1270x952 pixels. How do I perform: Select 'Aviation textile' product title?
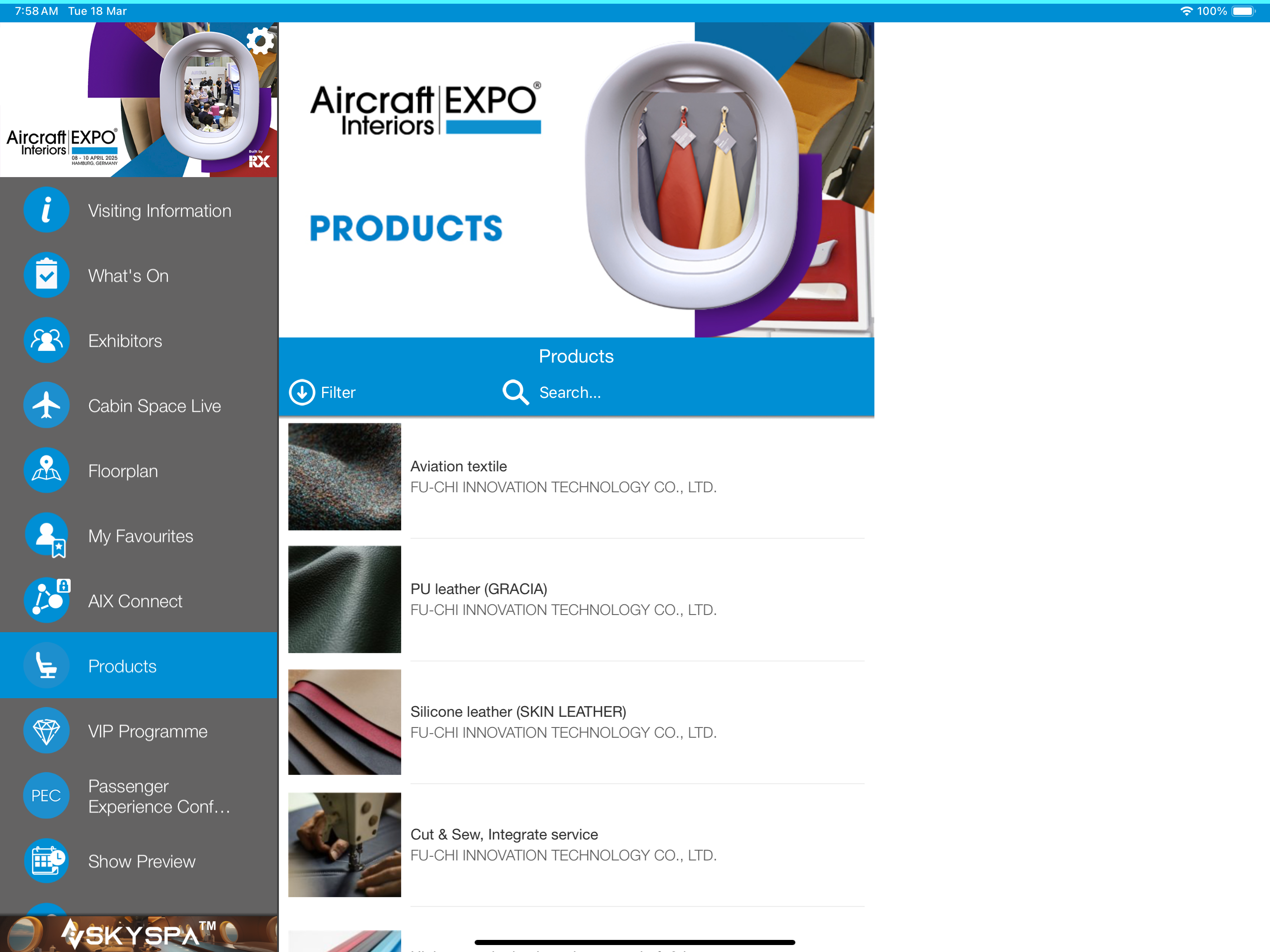tap(459, 466)
